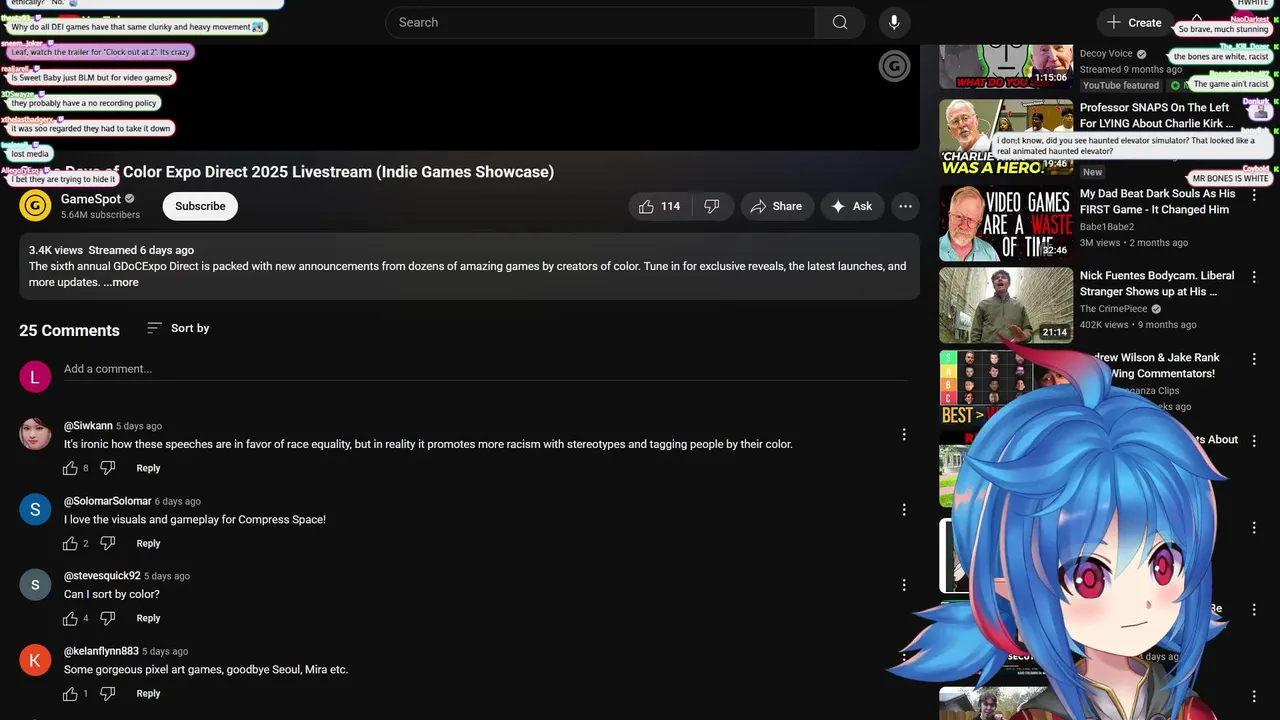Open My Dad Beat Dark Souls video title
This screenshot has height=720, width=1280.
(x=1157, y=202)
